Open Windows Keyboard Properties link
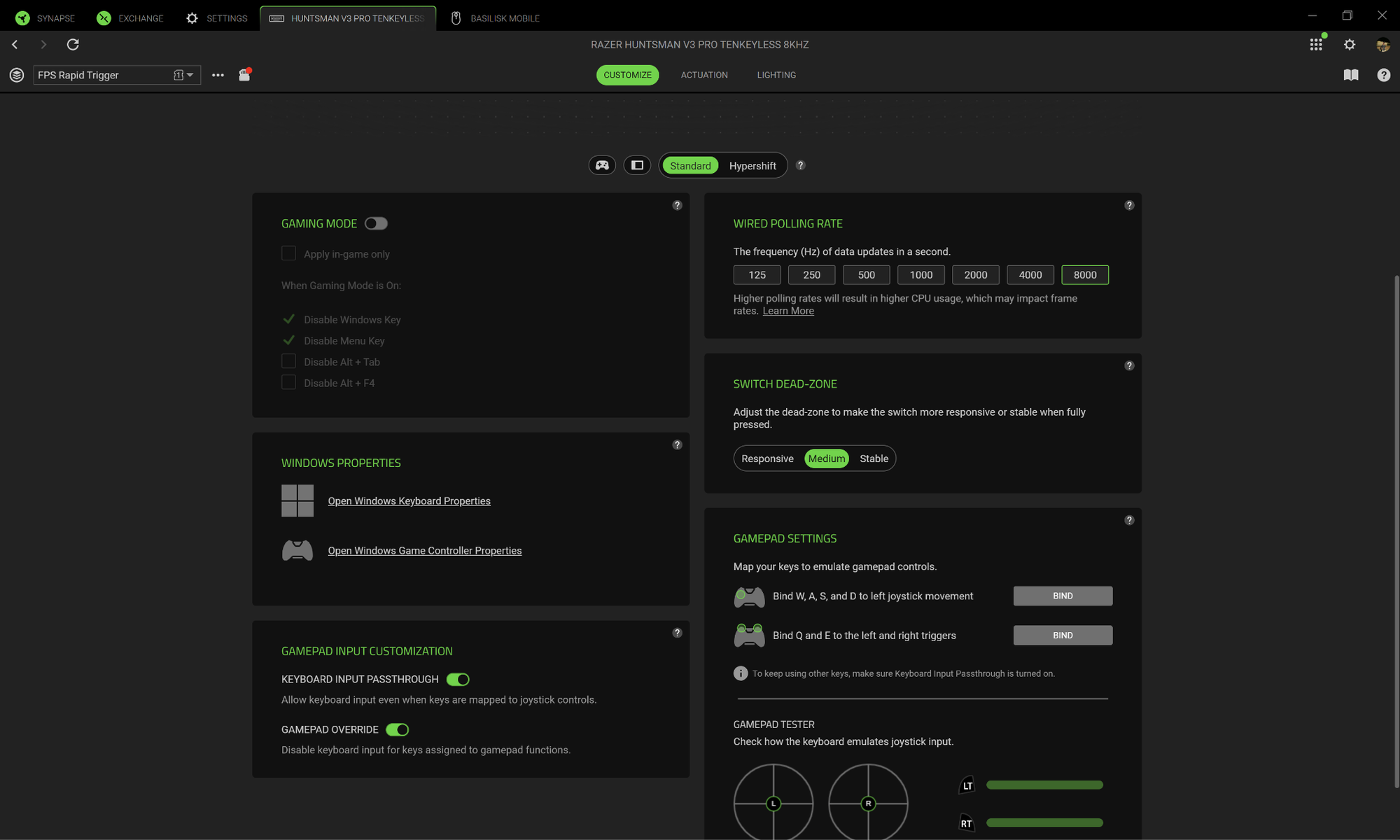 pyautogui.click(x=409, y=501)
